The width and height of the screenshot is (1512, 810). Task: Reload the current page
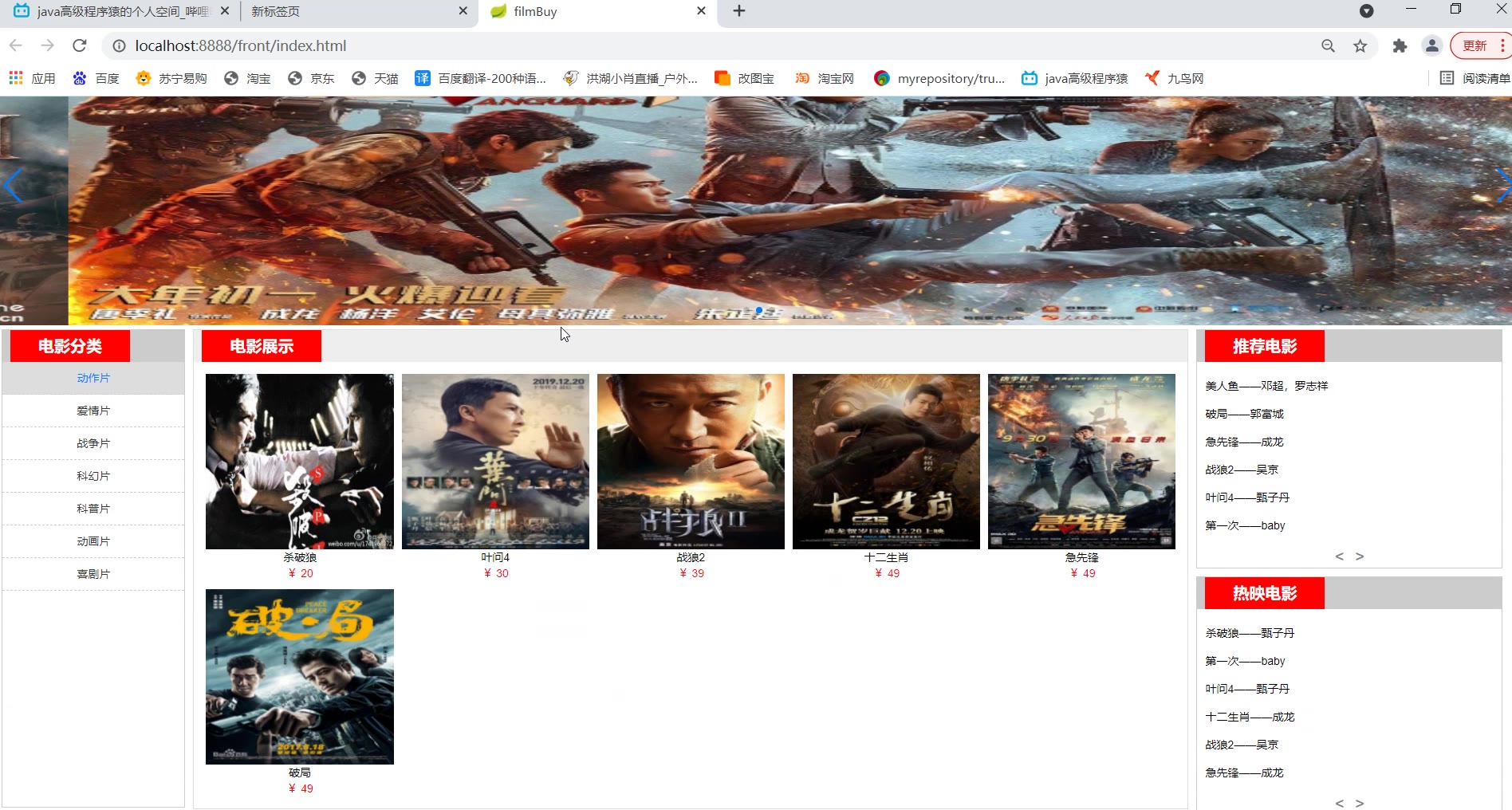(80, 45)
